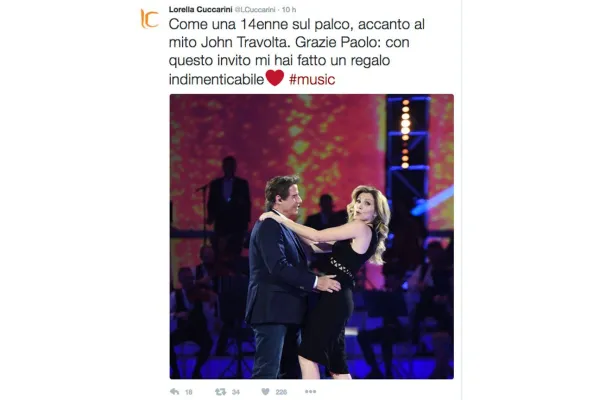Screen dimensions: 593x400
Task: Click the 10 h timestamp
Action: (289, 9)
